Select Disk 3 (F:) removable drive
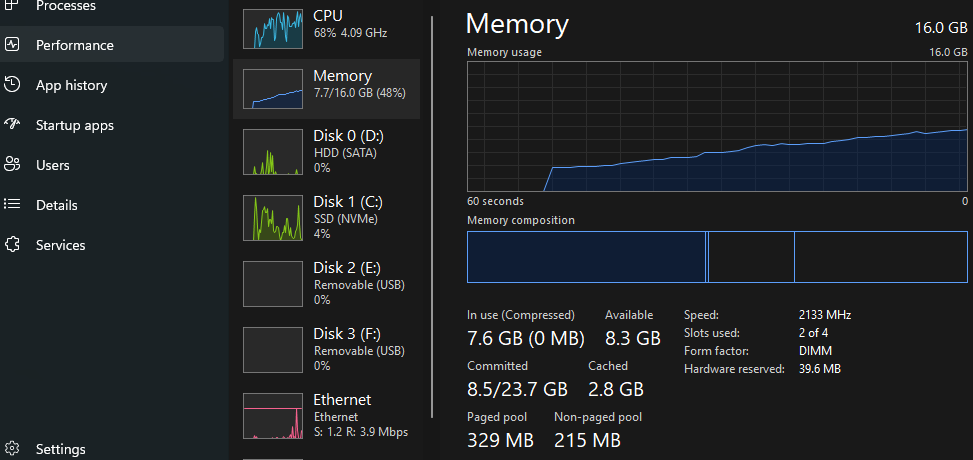The height and width of the screenshot is (460, 973). [326, 350]
